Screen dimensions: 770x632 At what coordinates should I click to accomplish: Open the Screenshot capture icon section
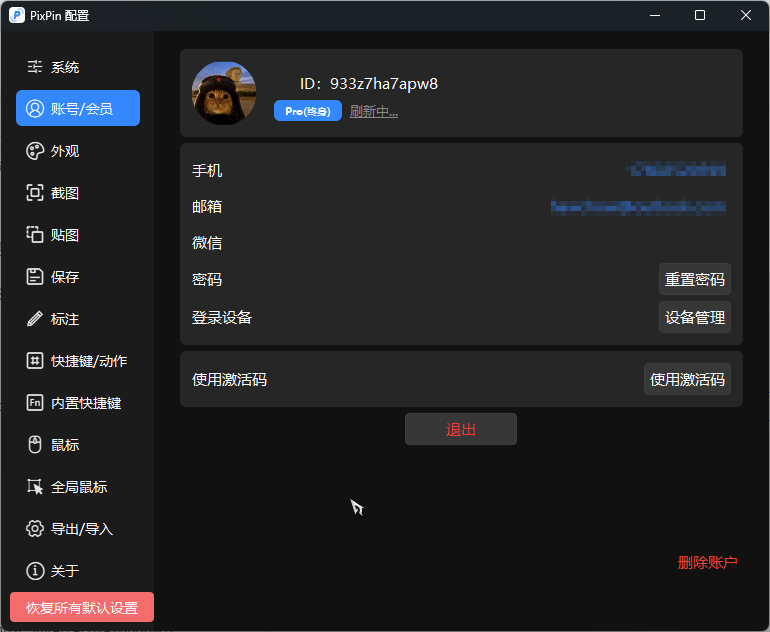[x=35, y=193]
